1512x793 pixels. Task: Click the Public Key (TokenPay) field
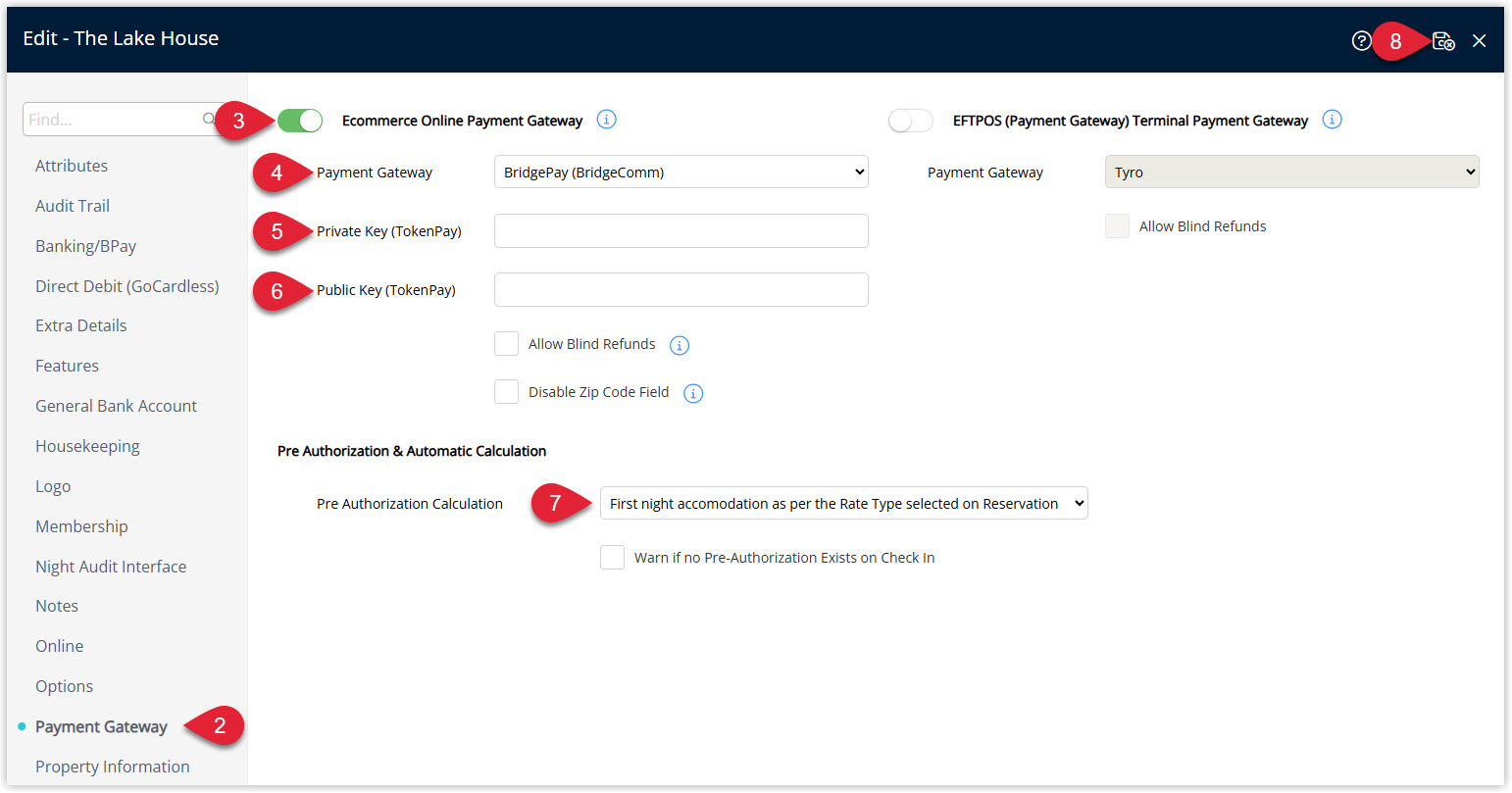[x=681, y=290]
